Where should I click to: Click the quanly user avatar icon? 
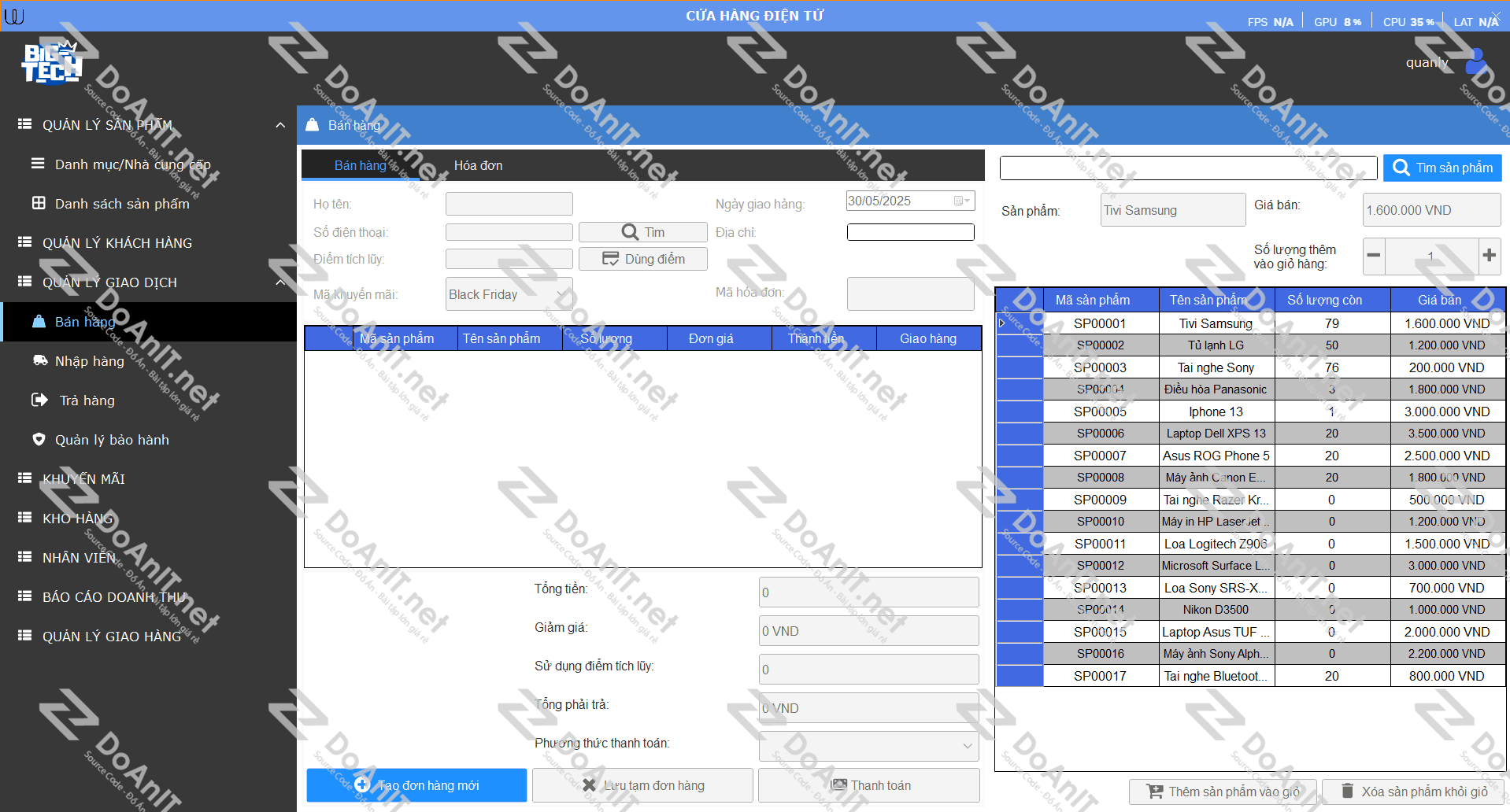click(1475, 62)
